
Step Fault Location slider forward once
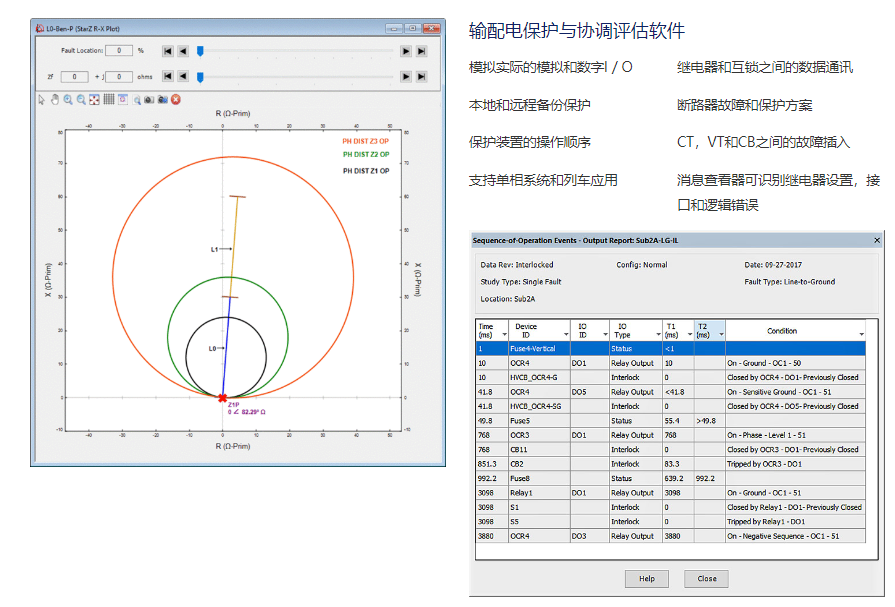(406, 50)
